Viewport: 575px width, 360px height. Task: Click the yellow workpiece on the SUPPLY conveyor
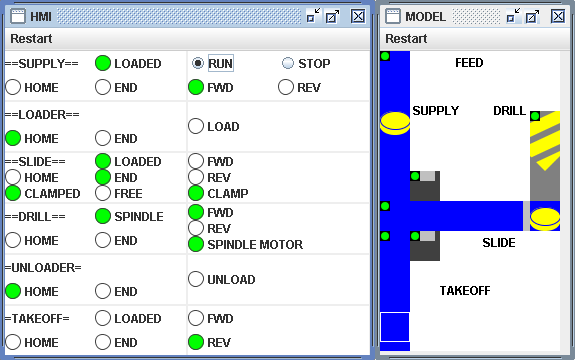coord(395,123)
